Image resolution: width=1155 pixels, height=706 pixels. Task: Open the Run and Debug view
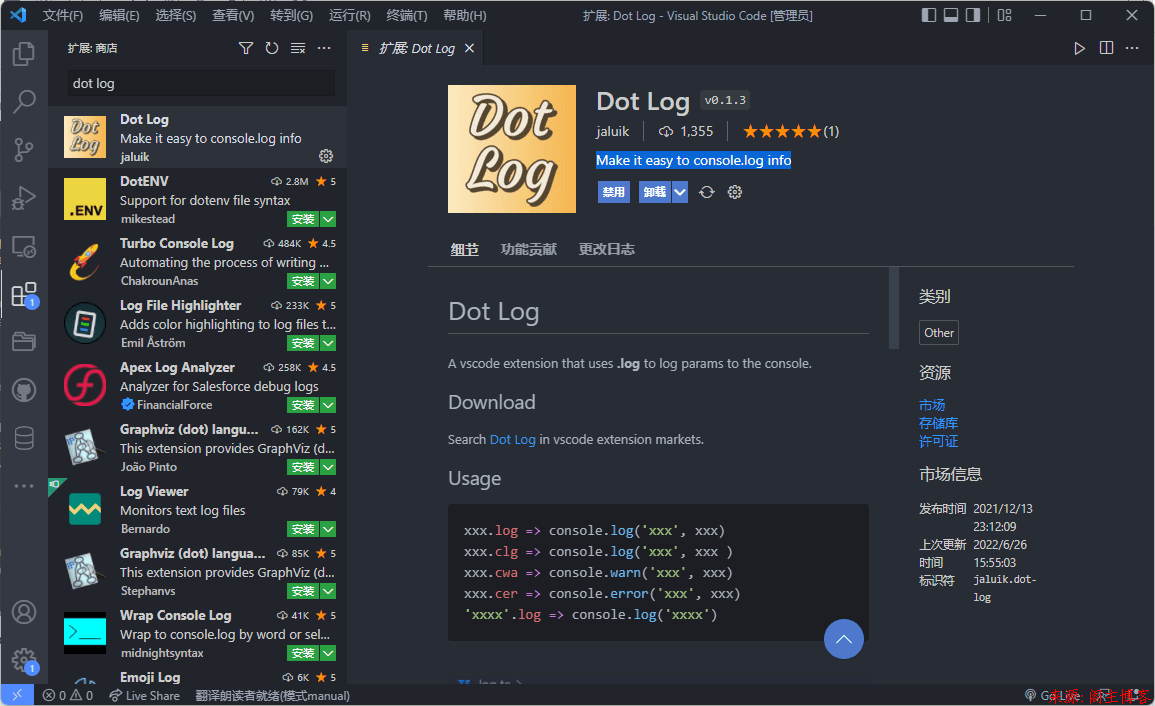(24, 198)
